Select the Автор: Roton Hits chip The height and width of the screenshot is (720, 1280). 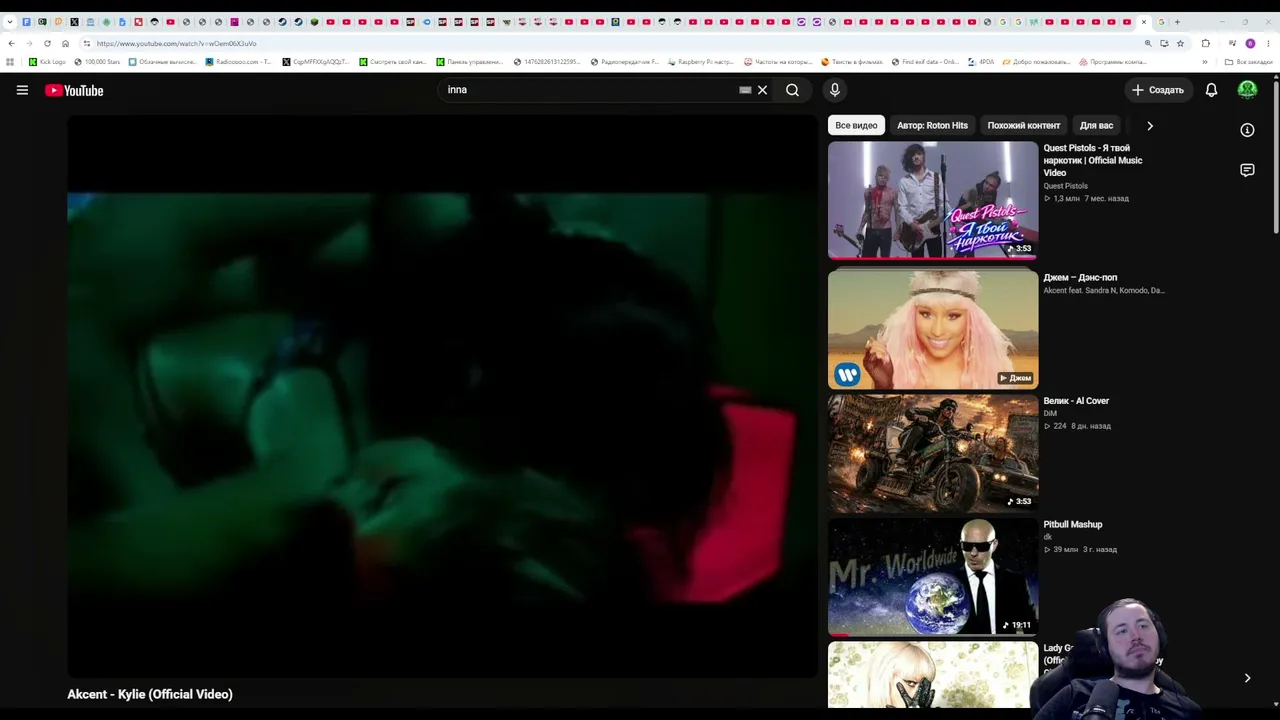[x=932, y=126]
